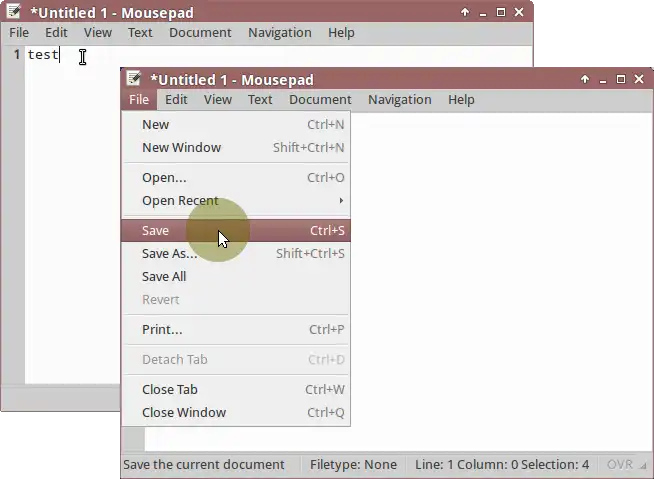
Task: Click the File menu in front window
Action: coord(139,100)
